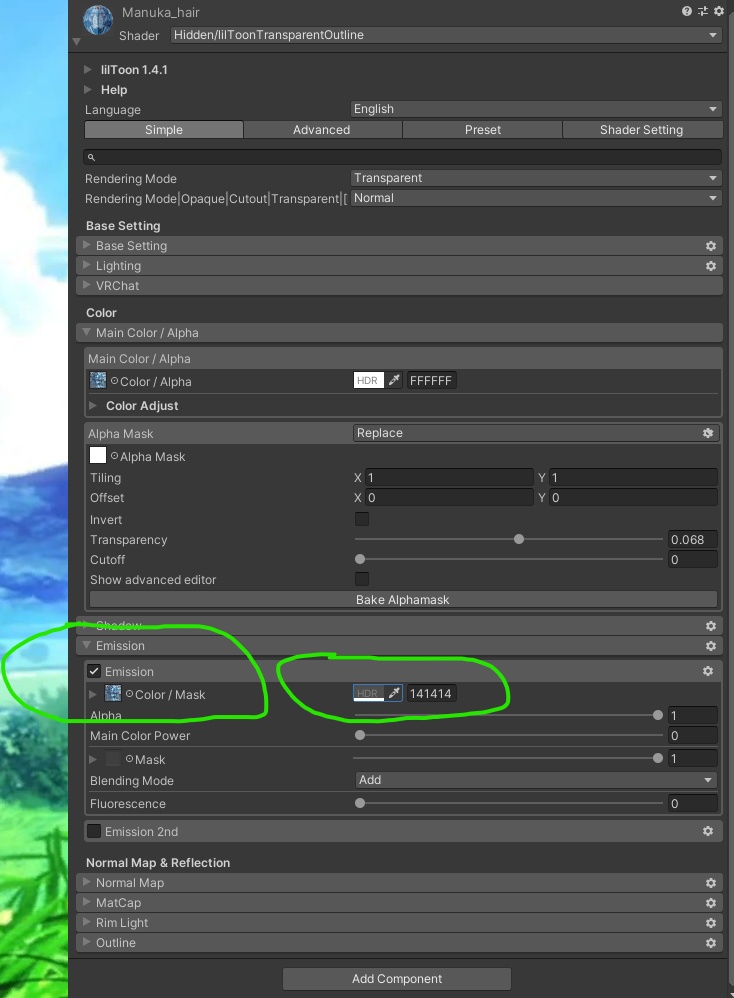
Task: Open Outline section gear menu
Action: 711,943
